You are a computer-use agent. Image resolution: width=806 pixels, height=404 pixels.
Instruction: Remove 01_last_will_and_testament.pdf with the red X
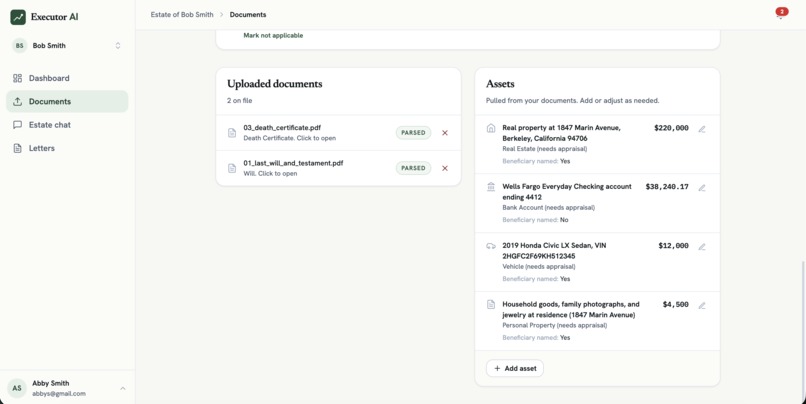(445, 168)
